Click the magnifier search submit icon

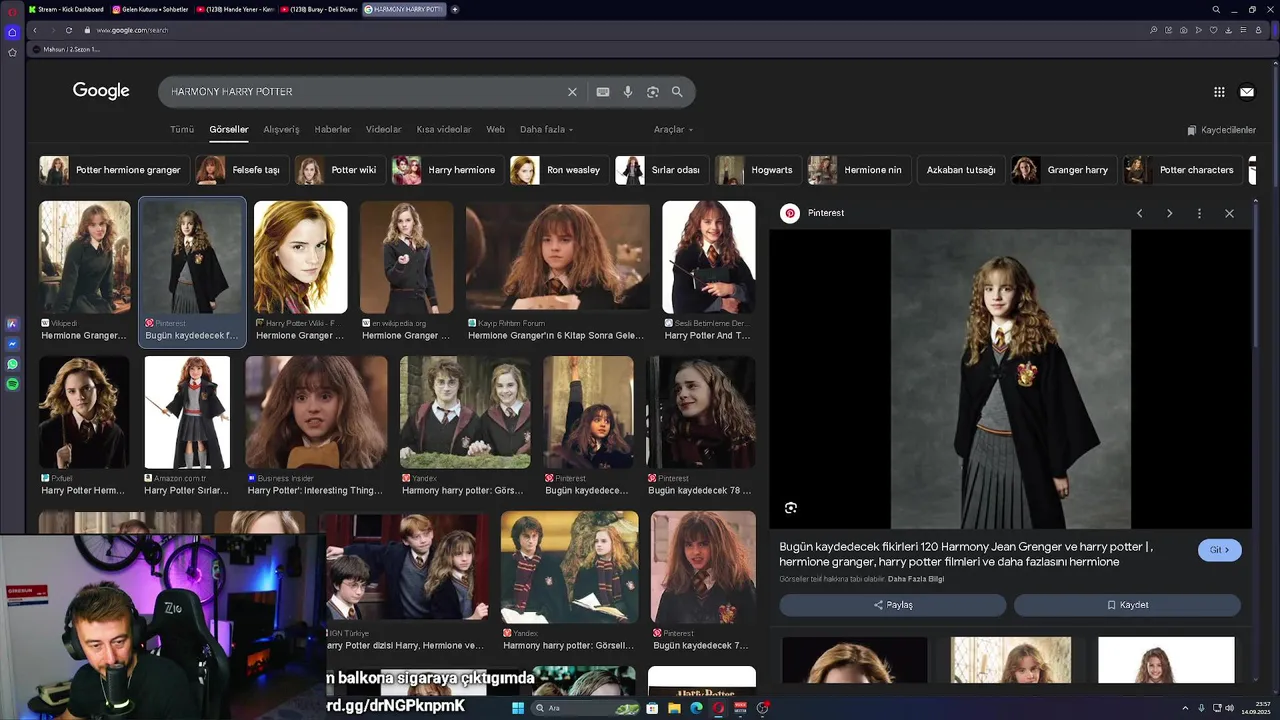(x=677, y=92)
